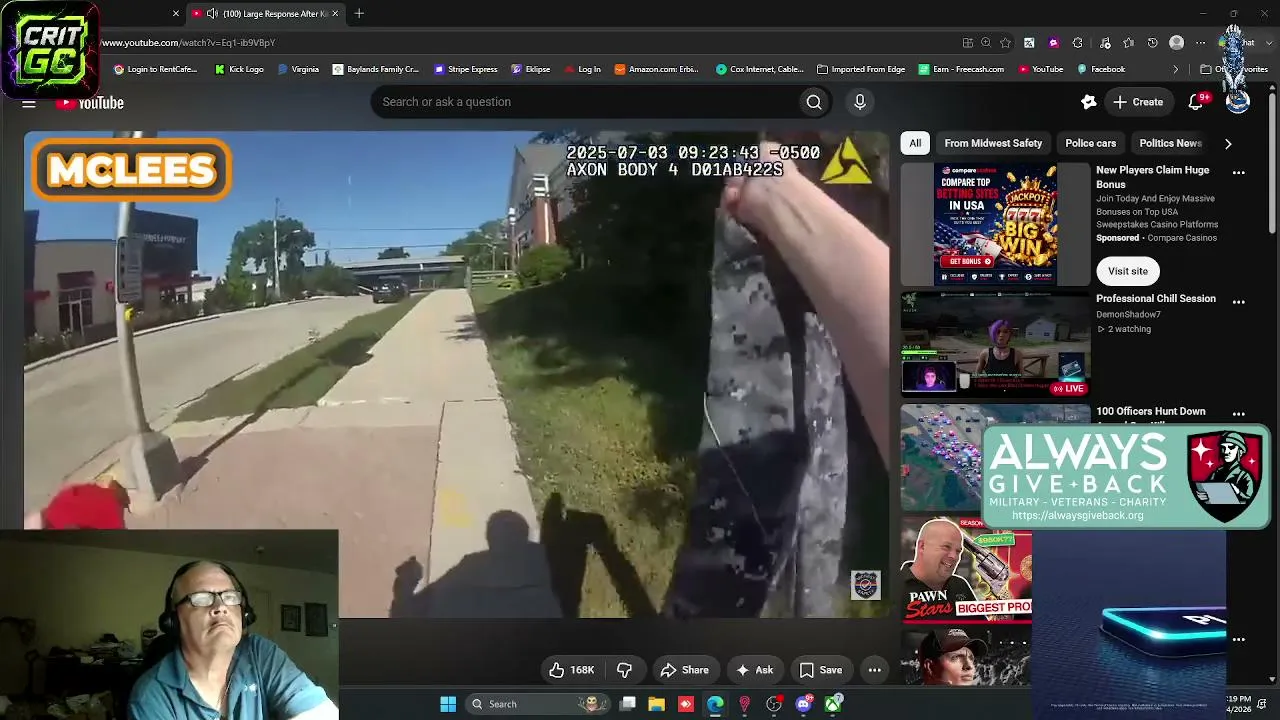The image size is (1280, 720).
Task: Click Visit site on the casino ad
Action: pyautogui.click(x=1128, y=271)
